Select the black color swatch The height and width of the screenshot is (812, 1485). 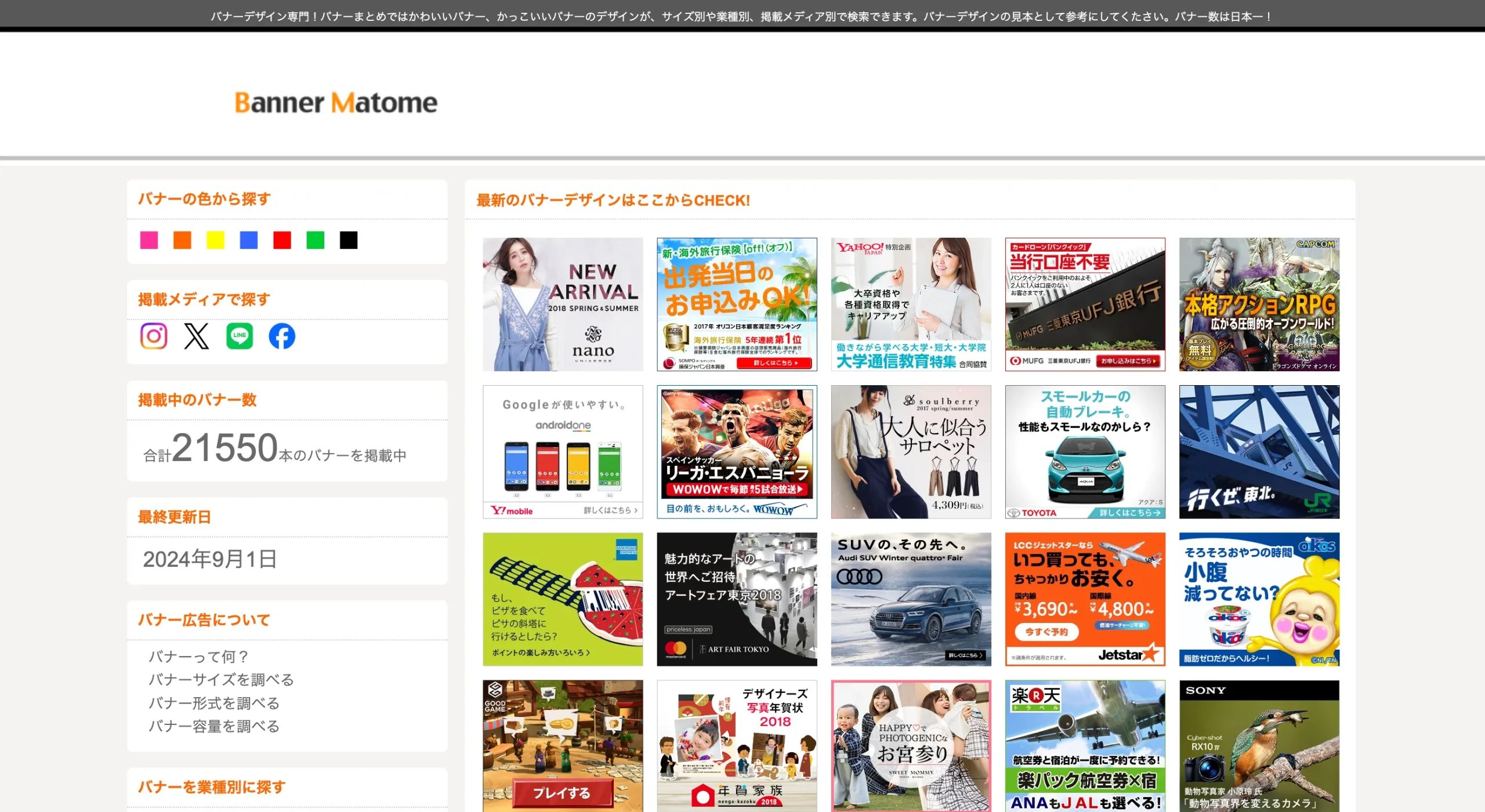click(x=349, y=240)
